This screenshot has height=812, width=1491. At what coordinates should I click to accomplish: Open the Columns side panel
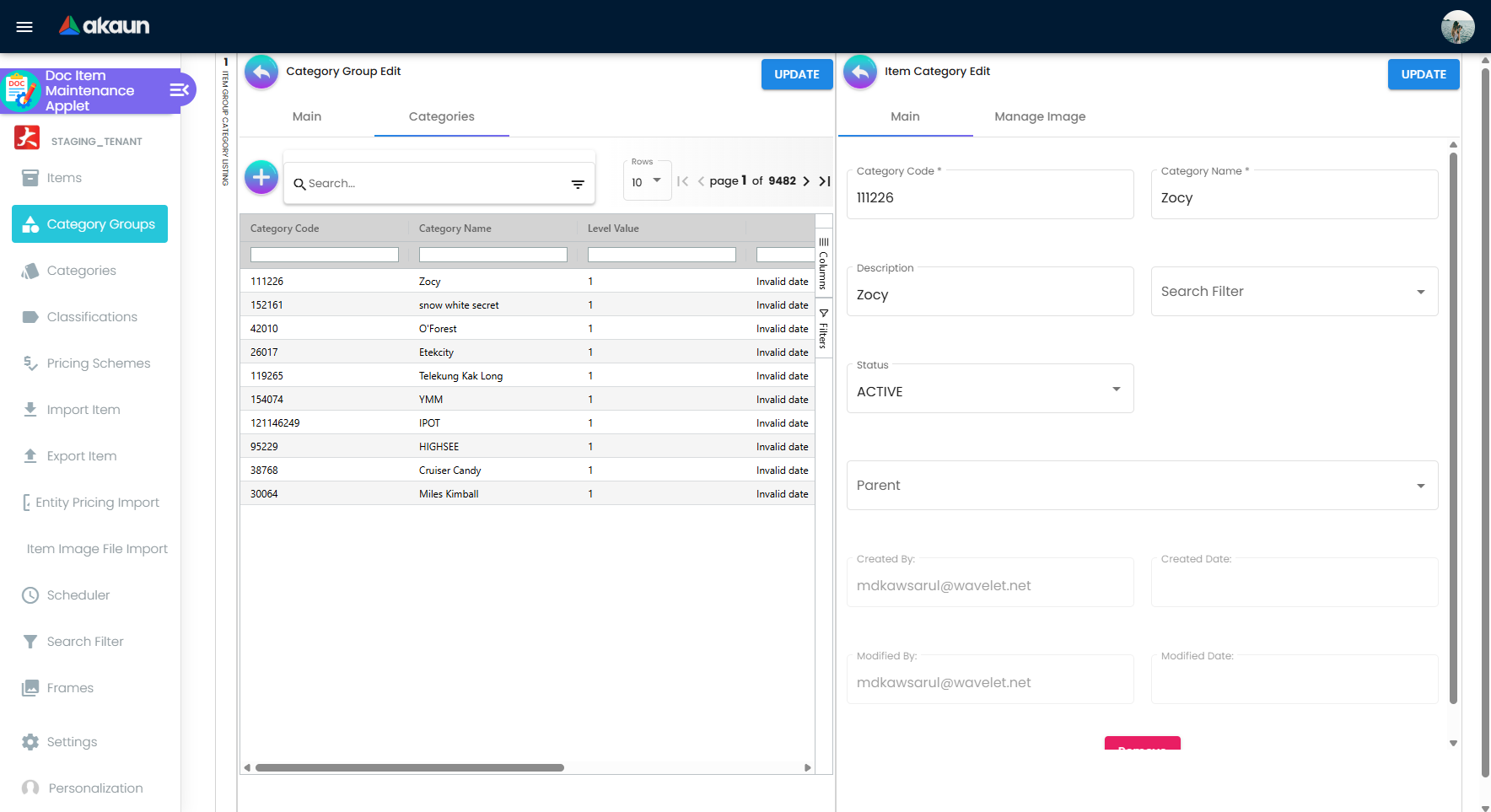pyautogui.click(x=823, y=263)
